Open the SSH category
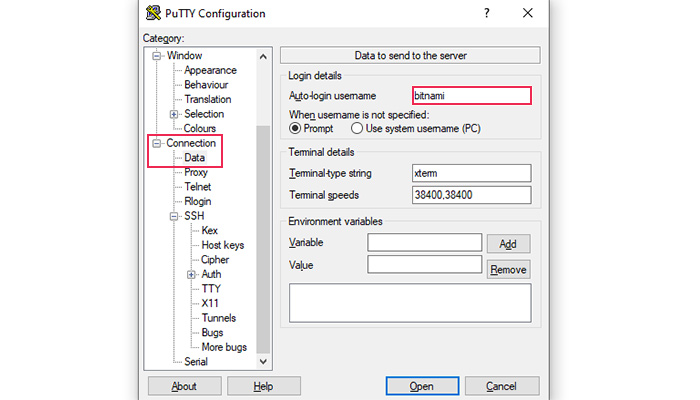 (194, 216)
